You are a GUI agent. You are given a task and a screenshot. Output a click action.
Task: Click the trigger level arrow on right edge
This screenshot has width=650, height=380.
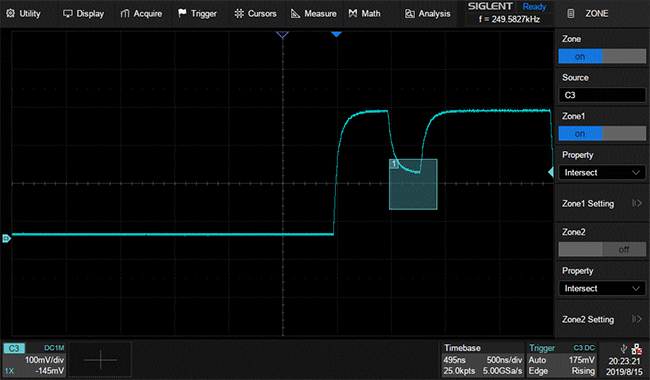pyautogui.click(x=551, y=172)
